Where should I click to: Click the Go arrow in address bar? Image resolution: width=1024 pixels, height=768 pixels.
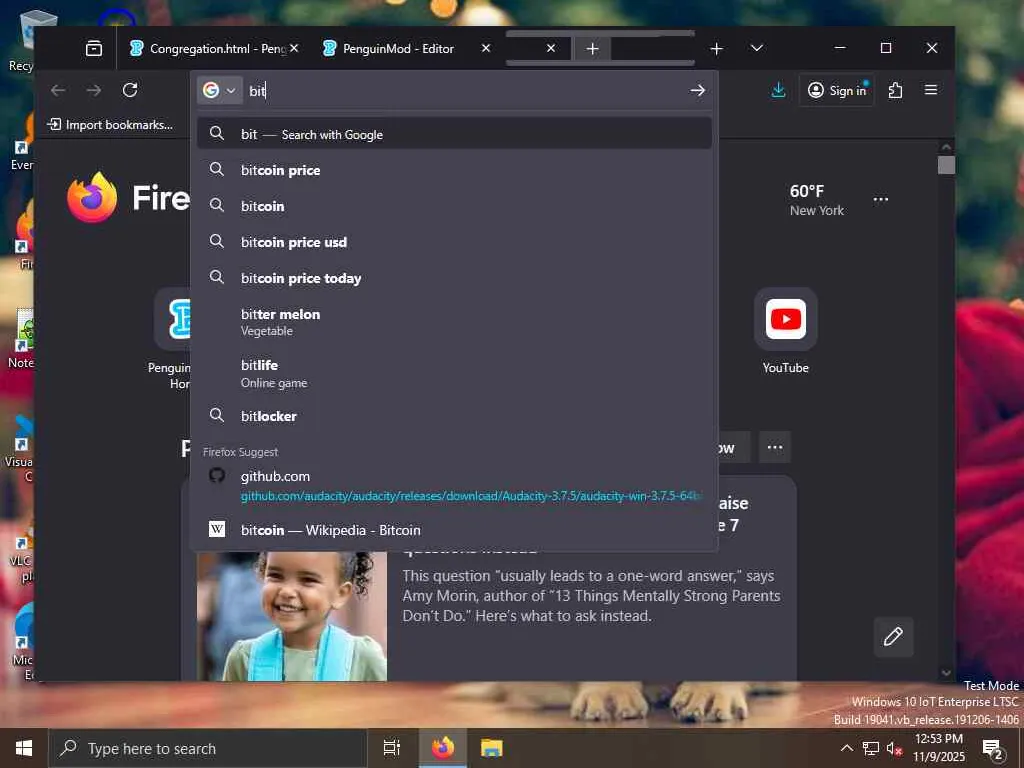tap(697, 90)
